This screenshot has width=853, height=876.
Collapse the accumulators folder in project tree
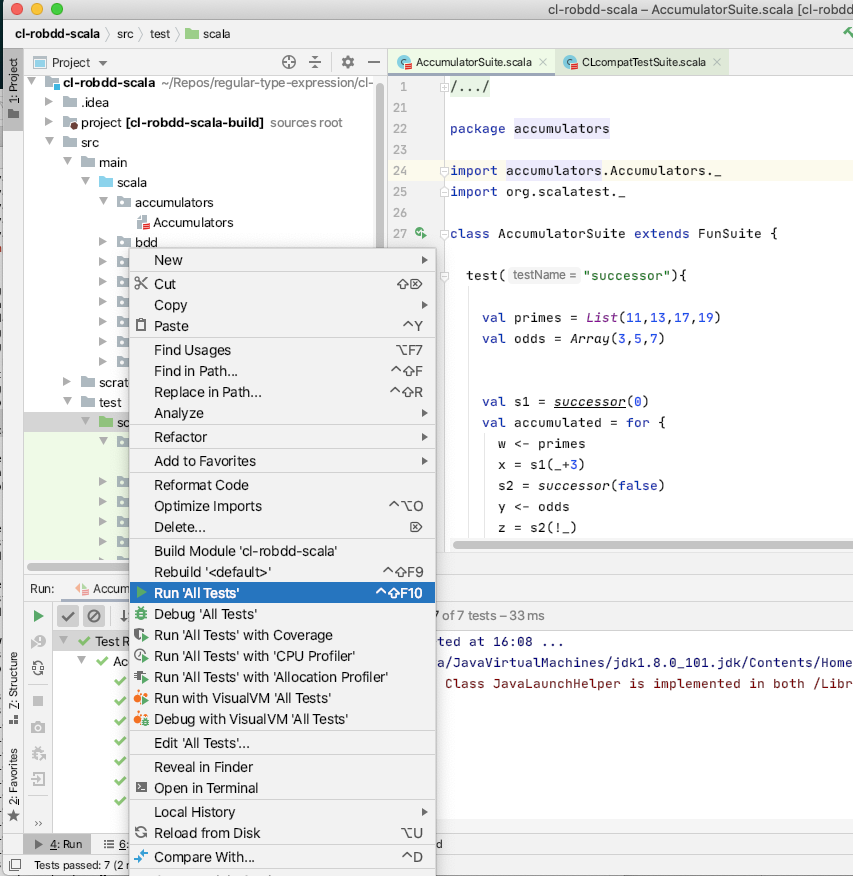click(x=103, y=202)
